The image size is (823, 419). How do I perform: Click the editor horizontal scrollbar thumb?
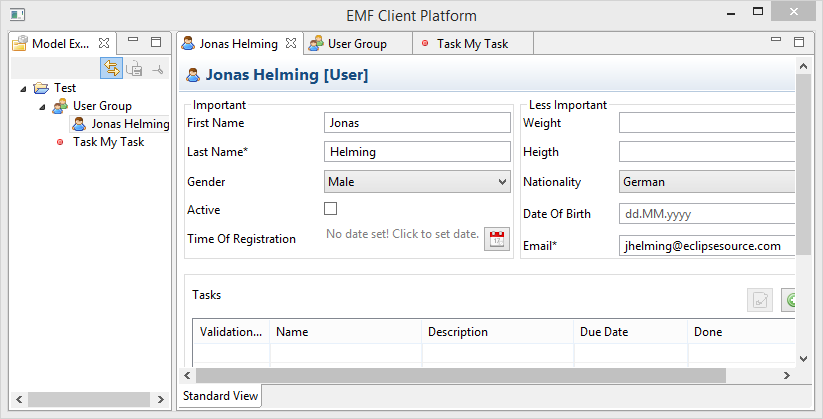click(x=461, y=375)
